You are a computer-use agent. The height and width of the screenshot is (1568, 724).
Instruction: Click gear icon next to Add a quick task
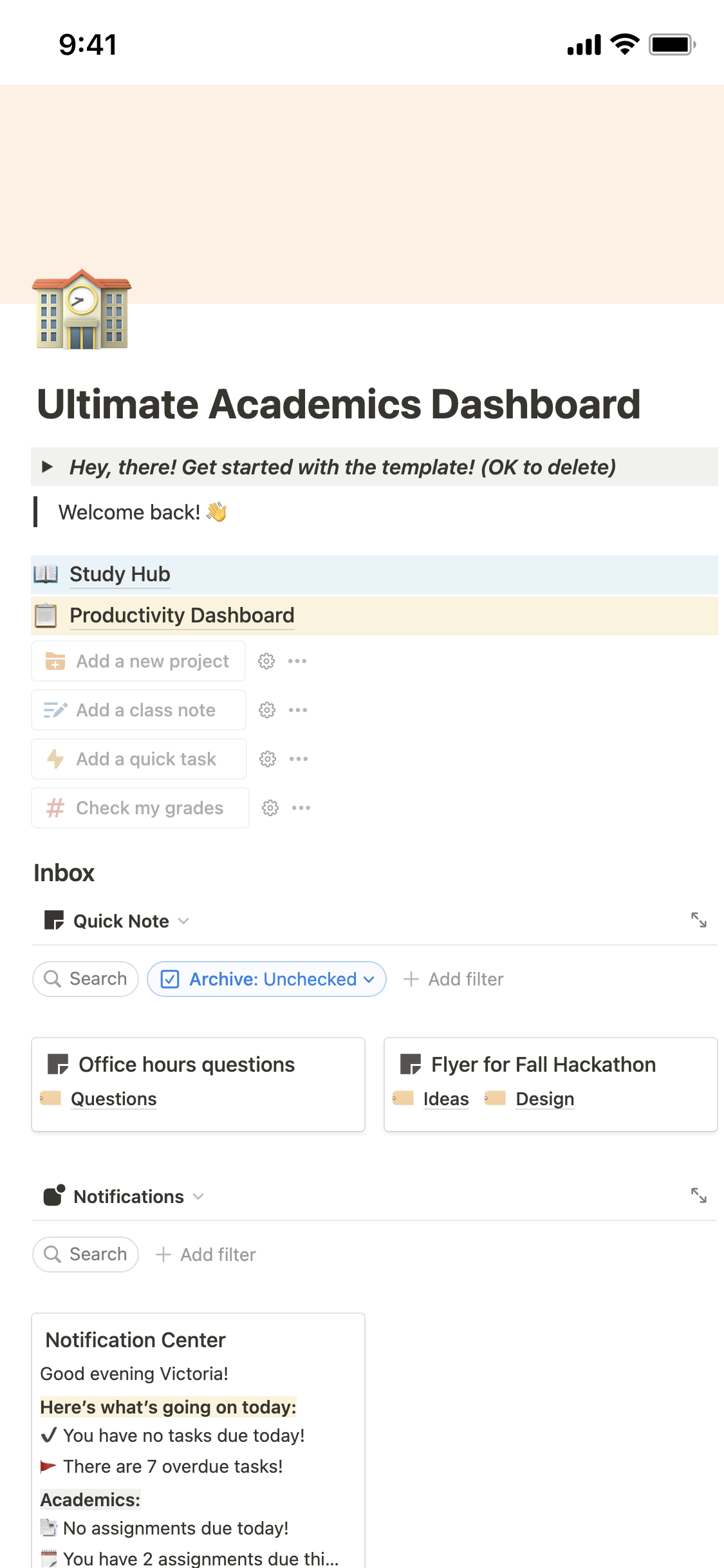(x=268, y=759)
